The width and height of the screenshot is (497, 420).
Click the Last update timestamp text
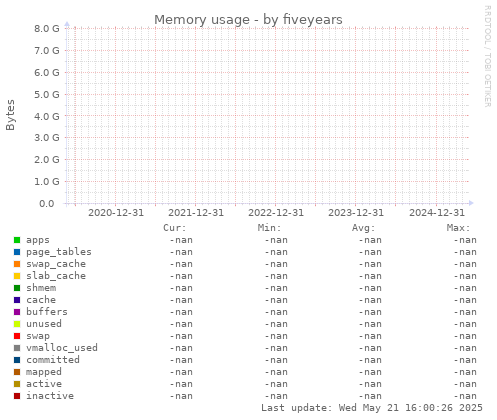click(372, 408)
